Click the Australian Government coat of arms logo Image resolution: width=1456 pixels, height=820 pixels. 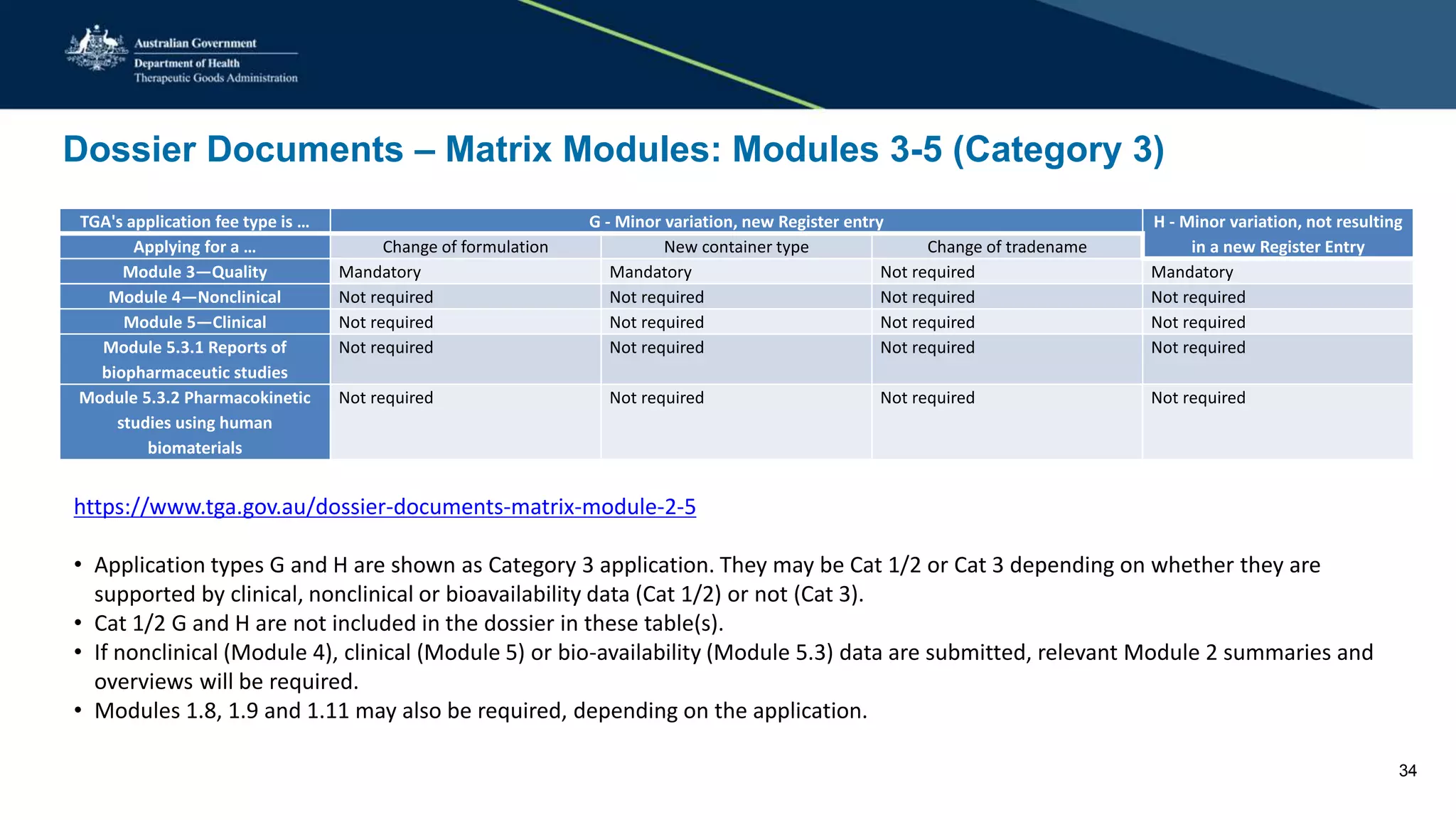click(96, 48)
